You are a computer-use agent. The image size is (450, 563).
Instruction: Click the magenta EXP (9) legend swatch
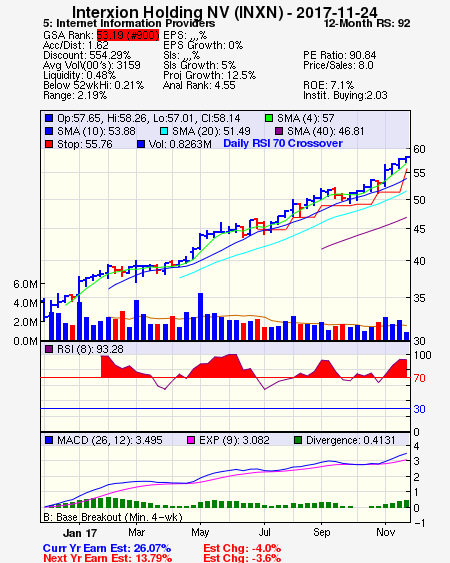[191, 440]
